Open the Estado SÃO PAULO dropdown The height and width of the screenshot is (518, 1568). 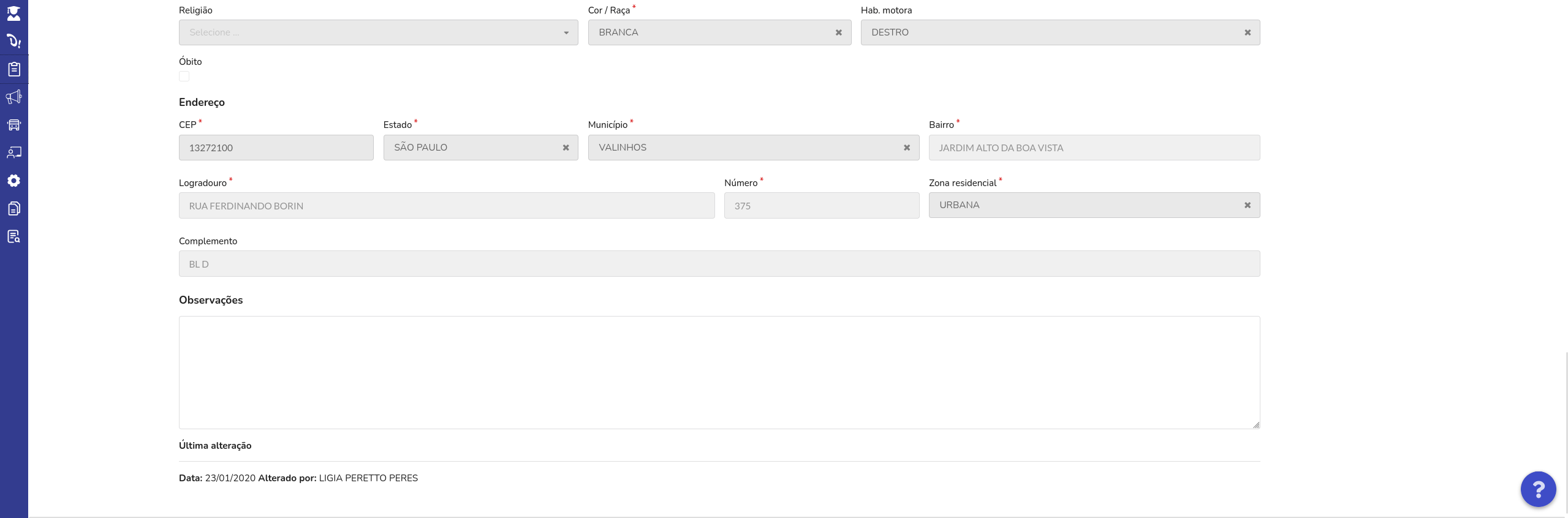(480, 148)
